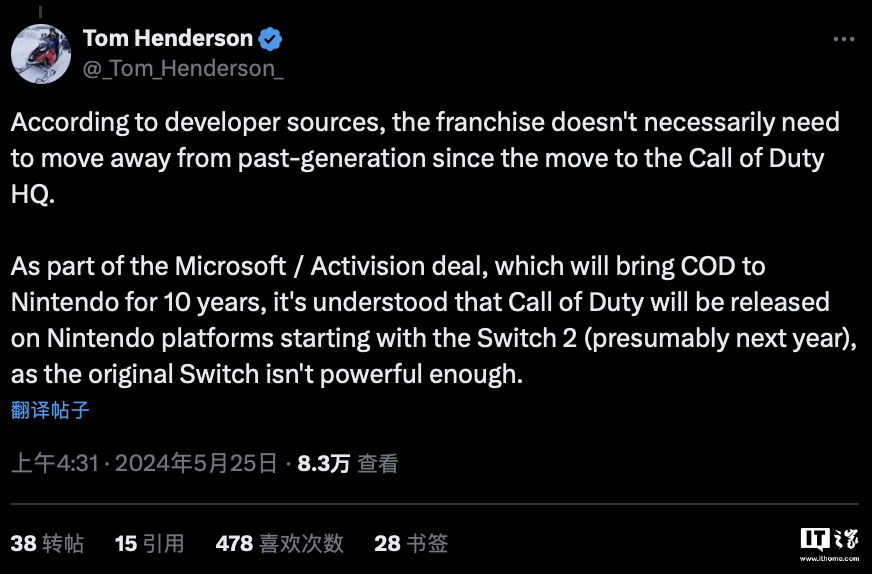Click the www.ithome.com watermark text
872x574 pixels.
tap(829, 558)
